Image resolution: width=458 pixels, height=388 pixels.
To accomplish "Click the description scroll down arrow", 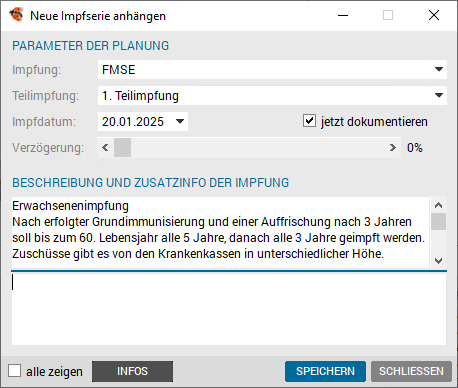I will (x=438, y=260).
